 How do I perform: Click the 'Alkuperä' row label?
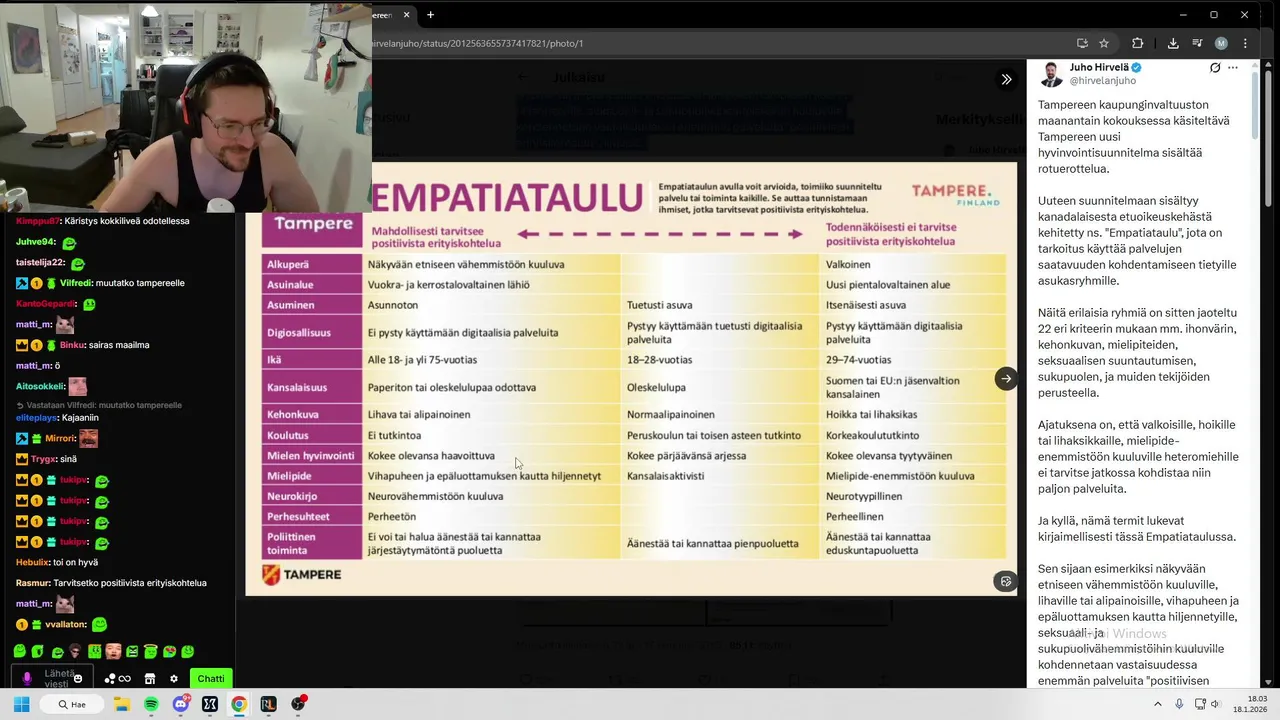[312, 264]
